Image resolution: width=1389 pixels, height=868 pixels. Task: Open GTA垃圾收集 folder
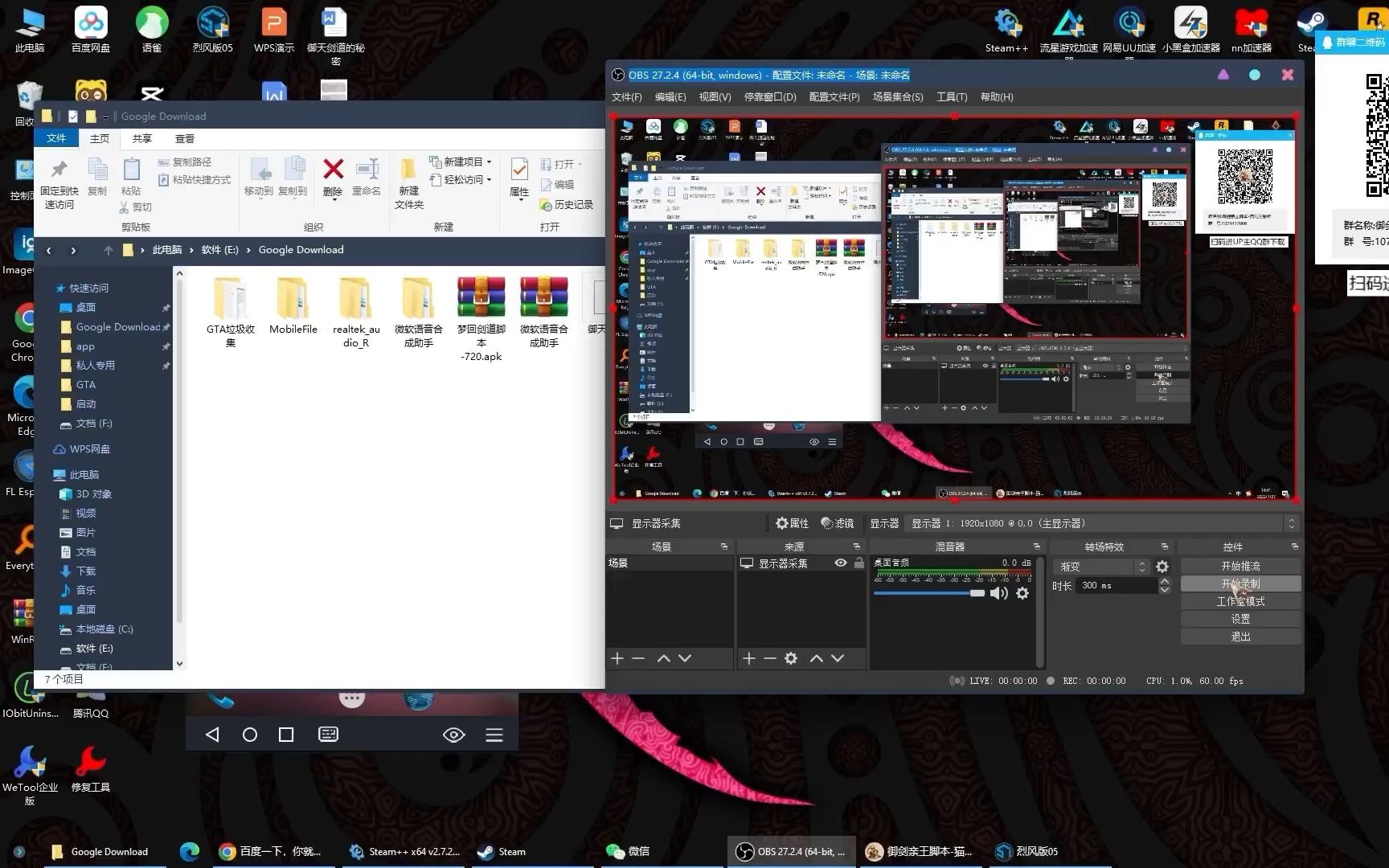point(231,312)
